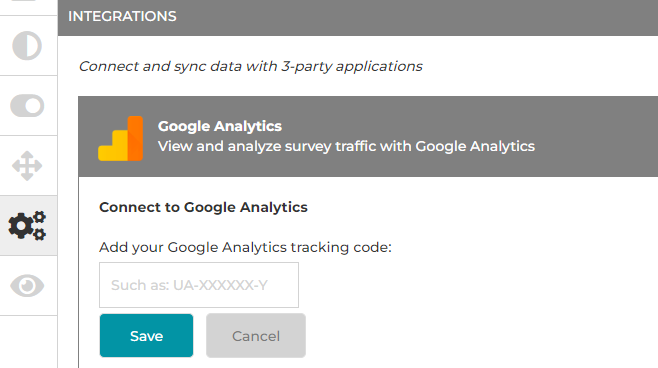Save the Google Analytics tracking code

[146, 336]
